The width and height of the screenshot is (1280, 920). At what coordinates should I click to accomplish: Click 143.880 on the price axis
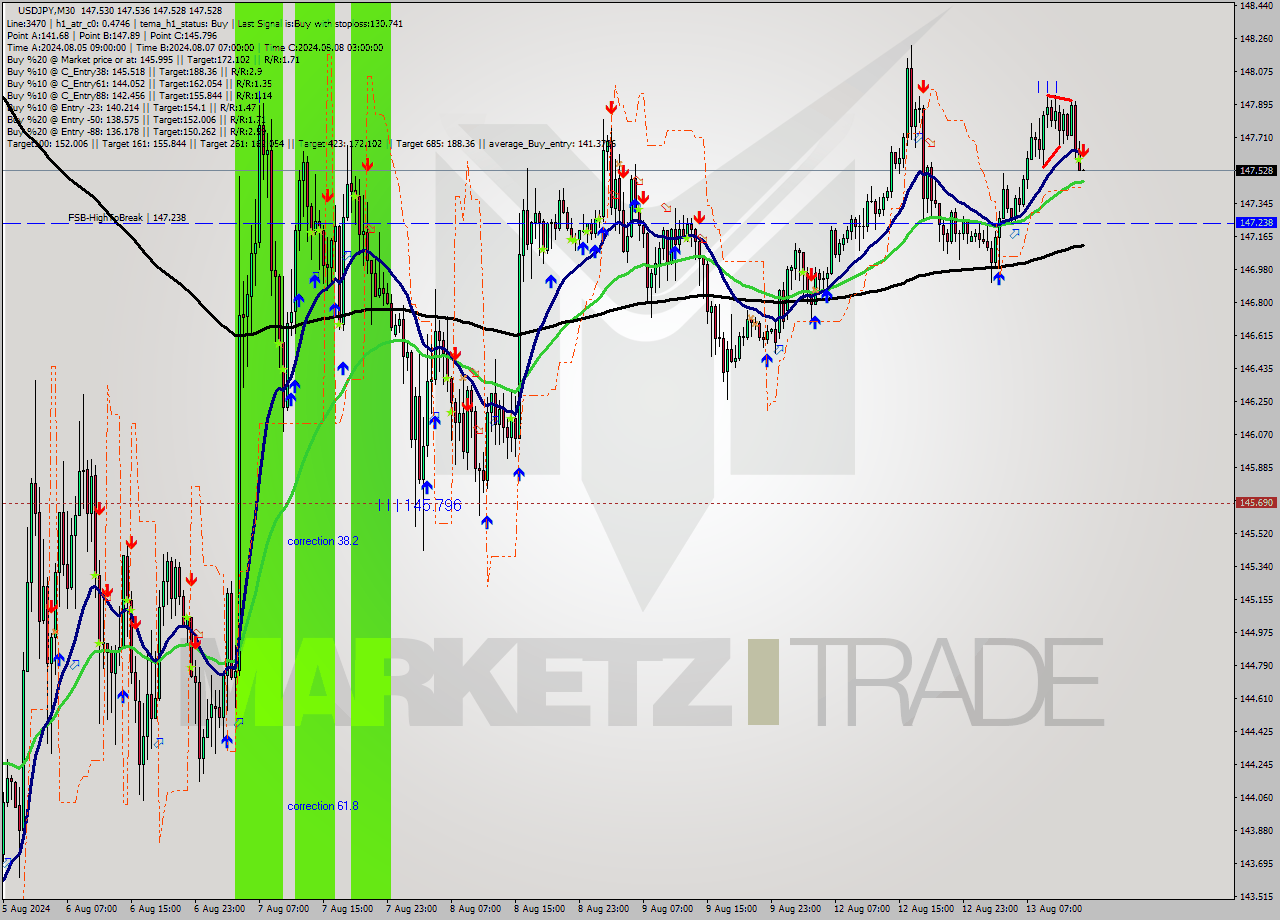tap(1256, 831)
